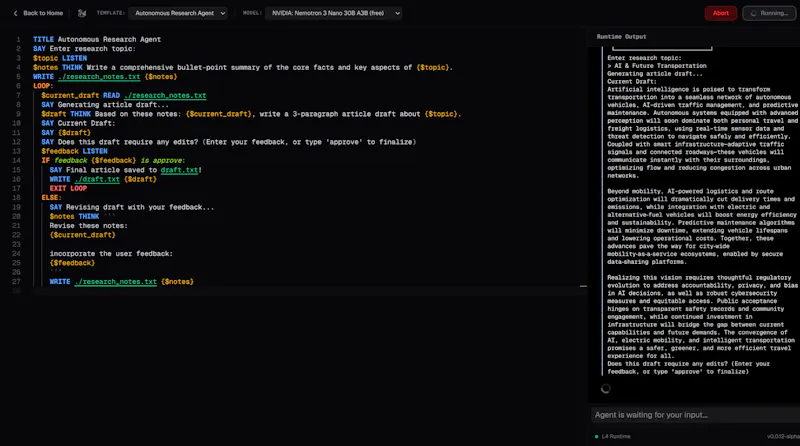The image size is (800, 446).
Task: Click the 'SAY {$draft}' code line
Action: point(66,133)
